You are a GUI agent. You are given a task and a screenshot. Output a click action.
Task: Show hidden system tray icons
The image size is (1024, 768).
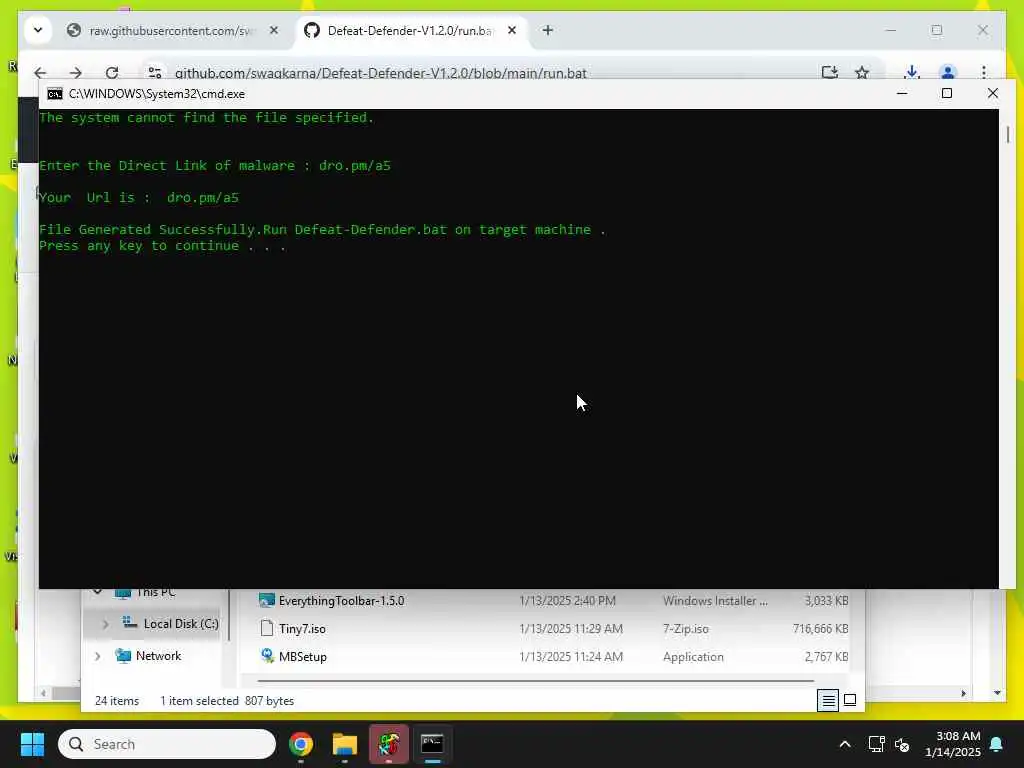(x=844, y=744)
